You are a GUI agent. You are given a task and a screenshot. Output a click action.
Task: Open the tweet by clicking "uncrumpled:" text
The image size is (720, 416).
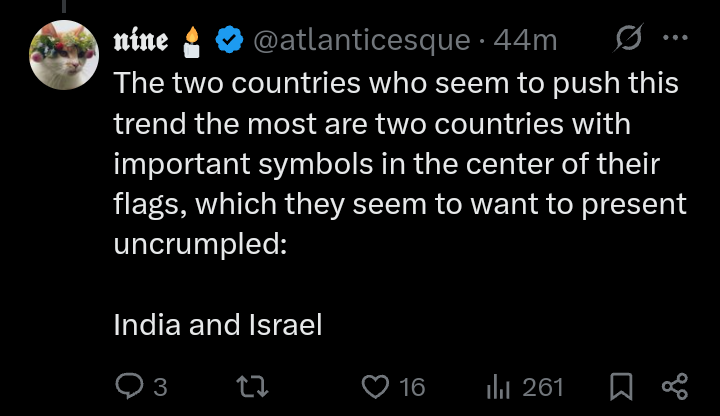(x=200, y=243)
